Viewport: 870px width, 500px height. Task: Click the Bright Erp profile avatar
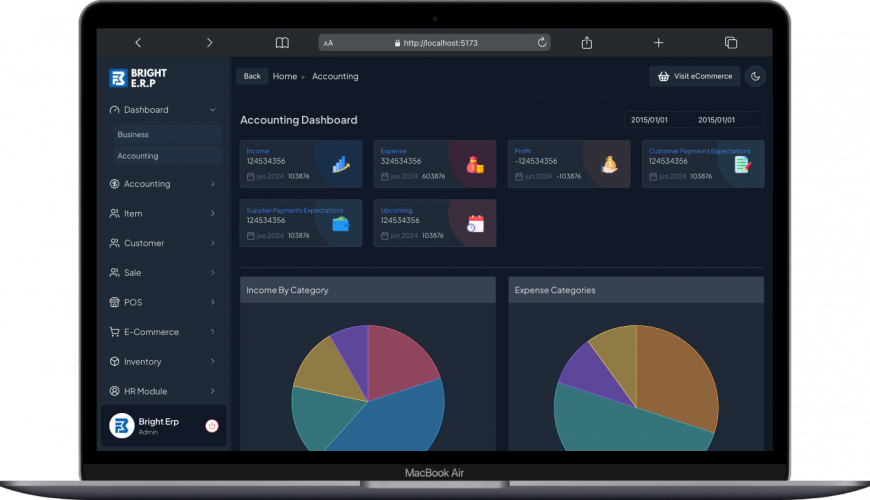pos(122,426)
